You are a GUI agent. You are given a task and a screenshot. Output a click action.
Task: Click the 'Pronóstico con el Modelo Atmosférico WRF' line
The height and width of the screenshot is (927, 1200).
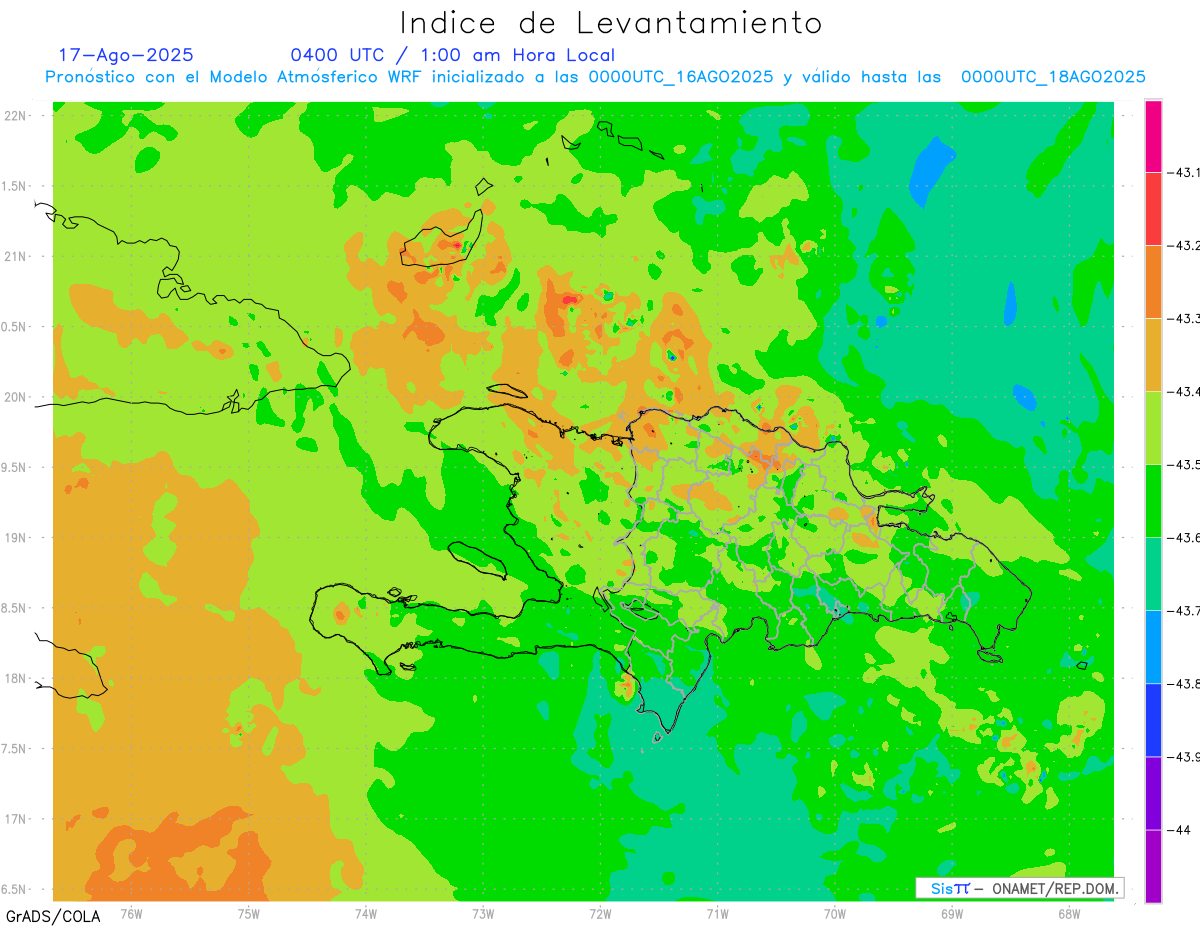[x=595, y=77]
